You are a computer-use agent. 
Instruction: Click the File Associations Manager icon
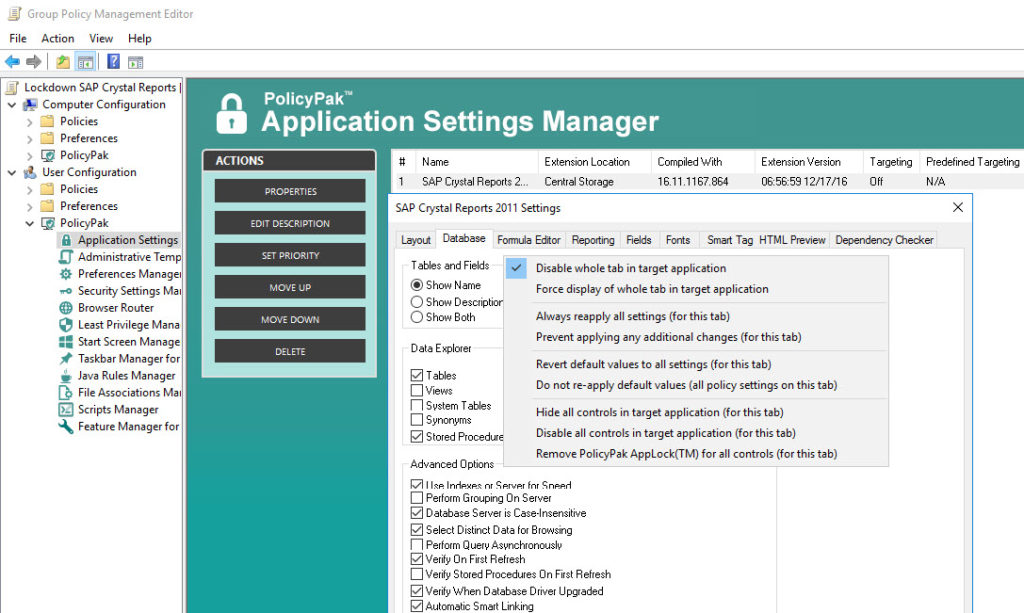coord(66,393)
